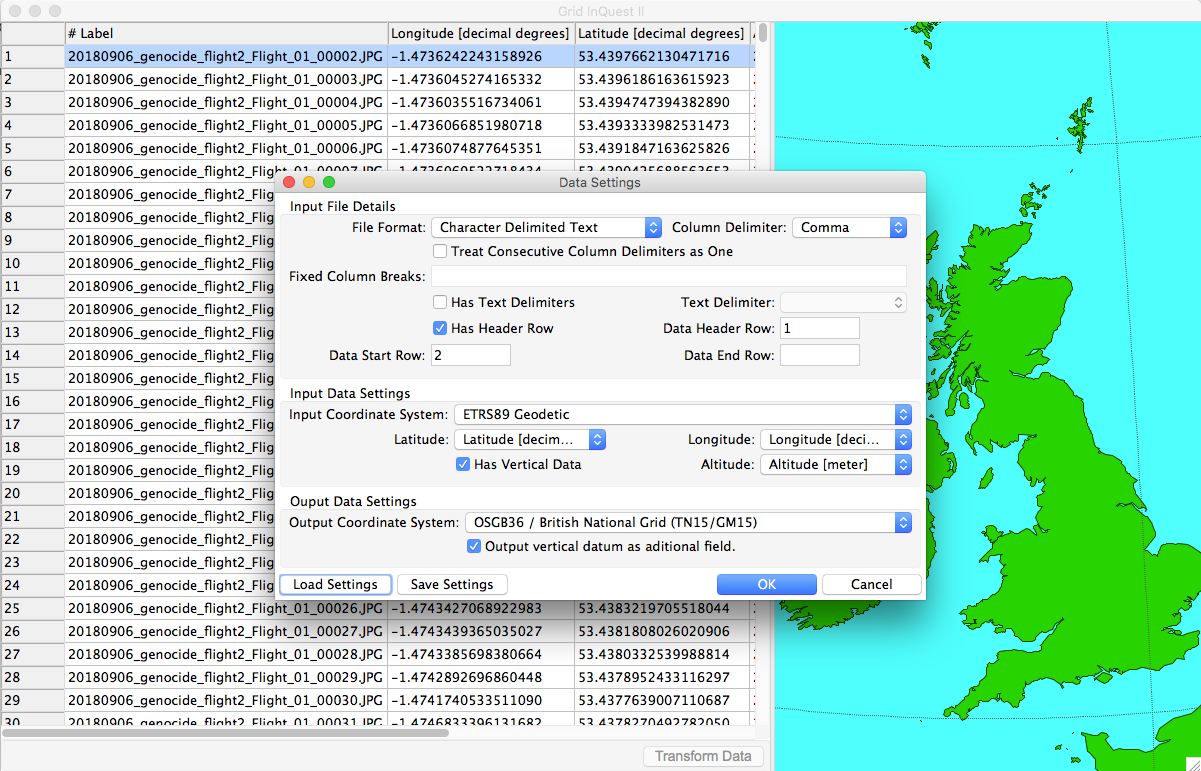Image resolution: width=1201 pixels, height=771 pixels.
Task: Save current settings with Save Settings
Action: pyautogui.click(x=452, y=584)
